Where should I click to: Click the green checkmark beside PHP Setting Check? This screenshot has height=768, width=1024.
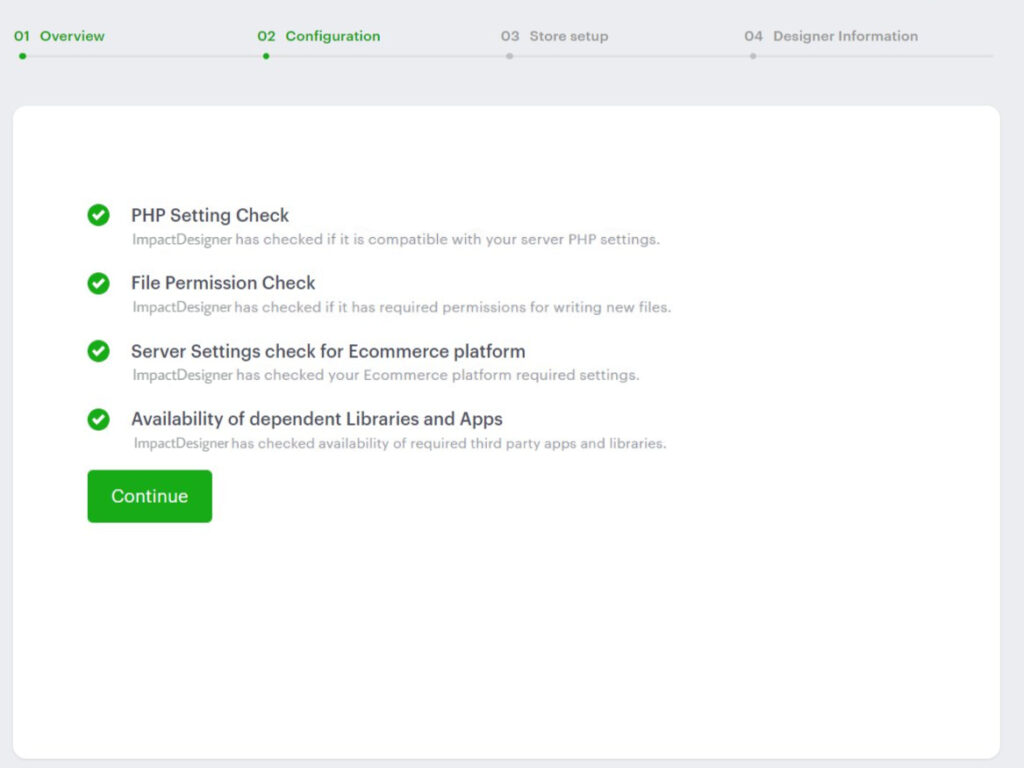tap(98, 215)
